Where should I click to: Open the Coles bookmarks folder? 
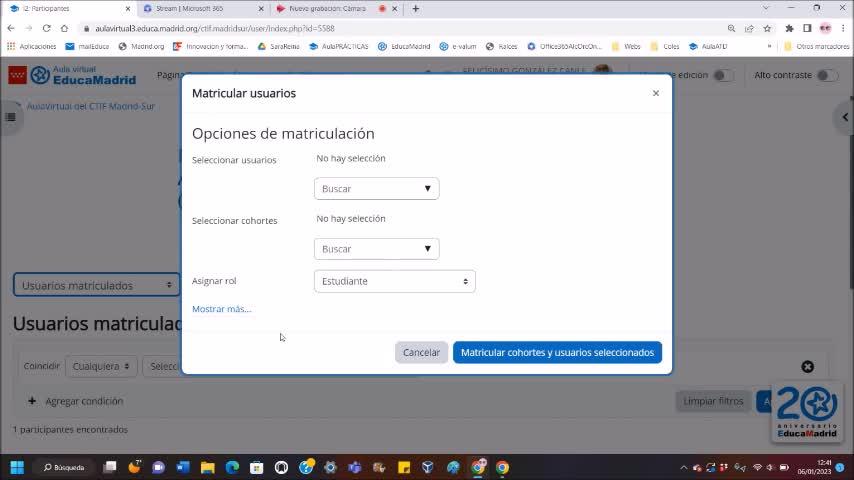pyautogui.click(x=665, y=47)
